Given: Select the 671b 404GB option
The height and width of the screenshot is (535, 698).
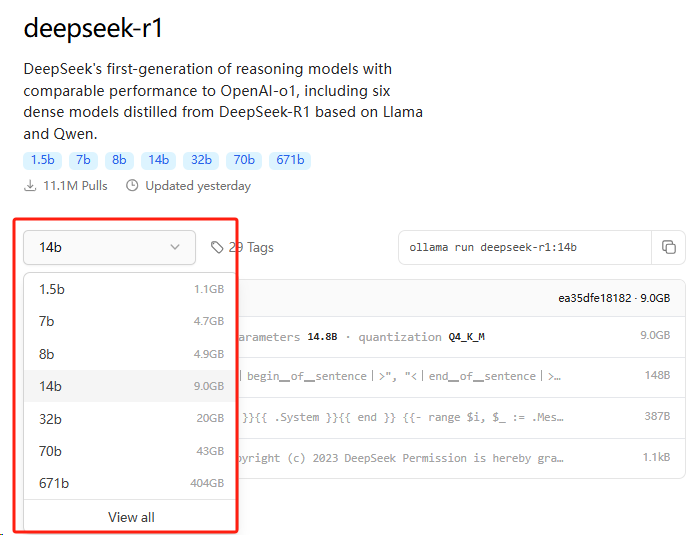Looking at the screenshot, I should tap(130, 484).
